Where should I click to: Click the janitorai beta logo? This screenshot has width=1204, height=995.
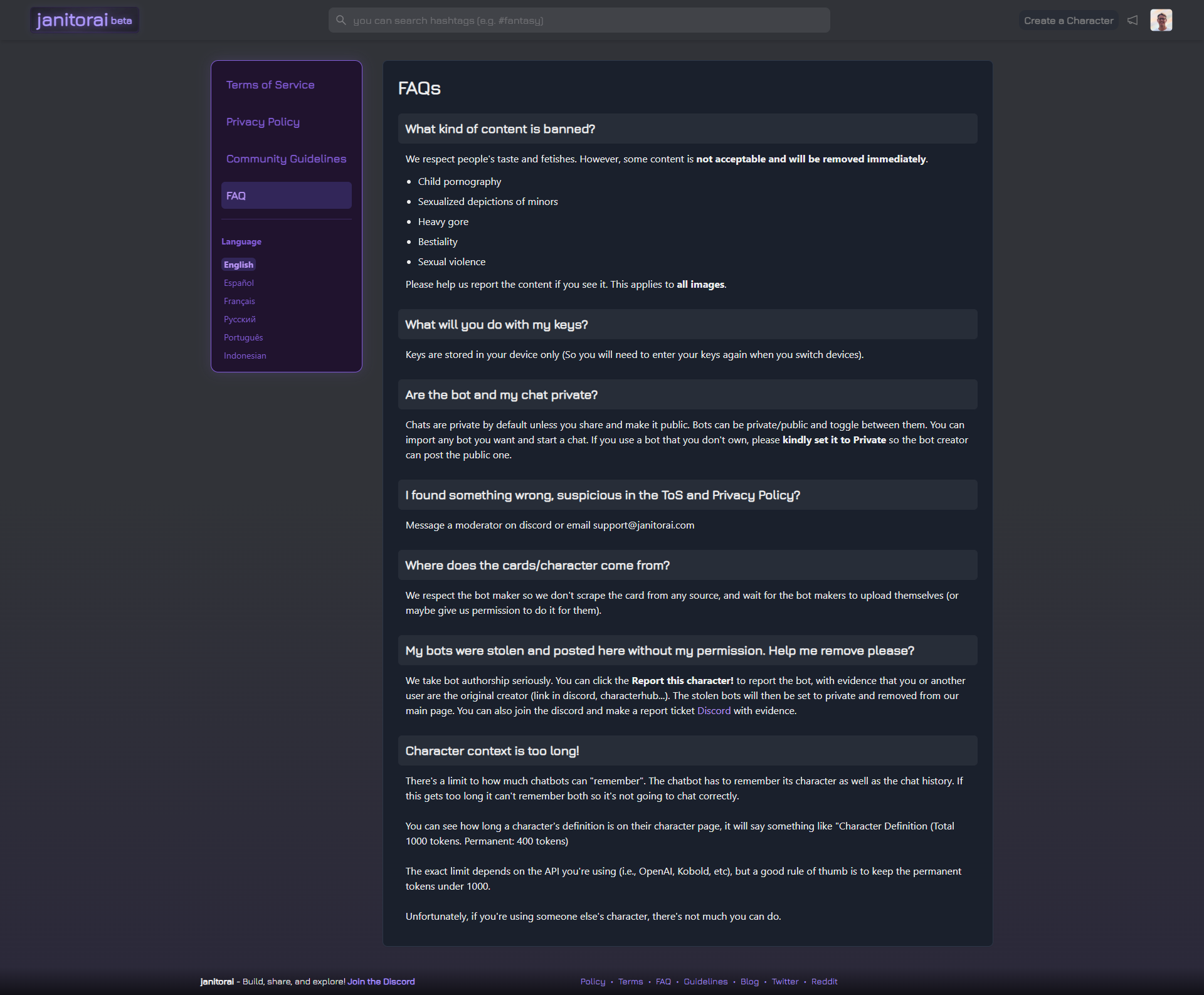point(85,20)
